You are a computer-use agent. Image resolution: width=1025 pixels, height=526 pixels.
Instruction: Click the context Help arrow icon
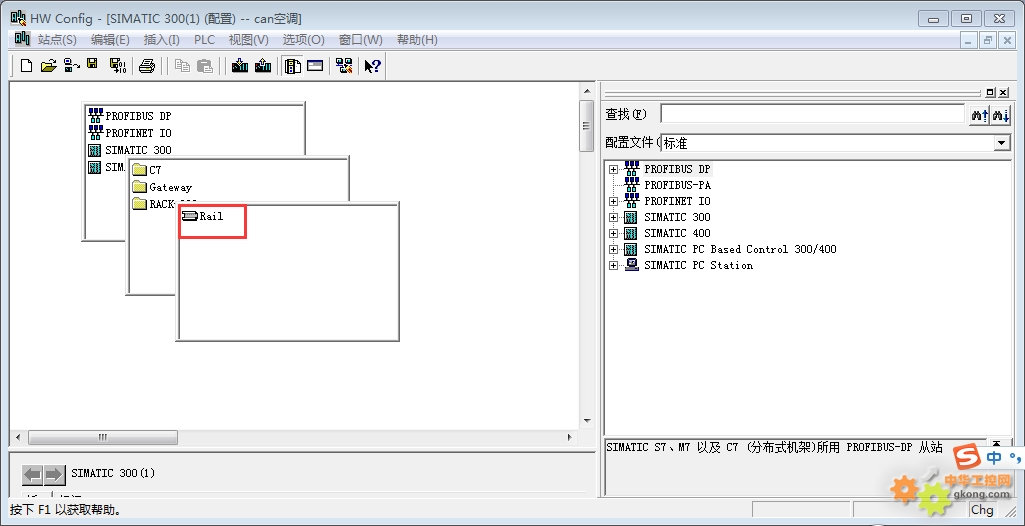point(373,65)
